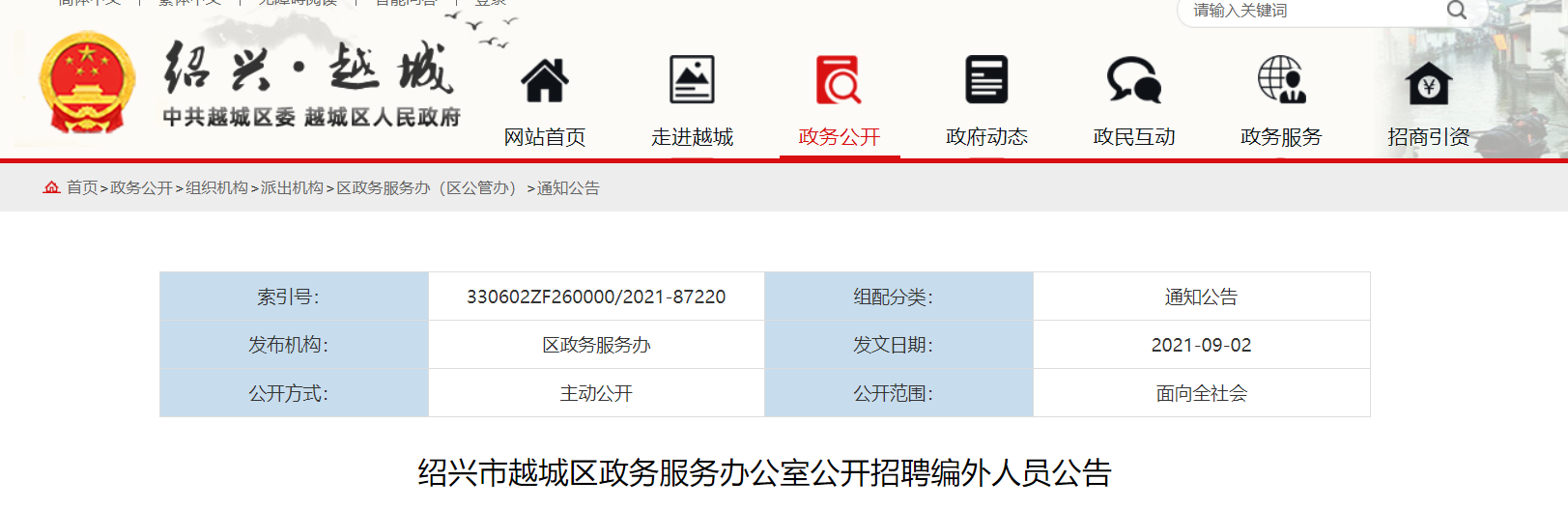Click the small home icon in breadcrumb

tap(51, 187)
